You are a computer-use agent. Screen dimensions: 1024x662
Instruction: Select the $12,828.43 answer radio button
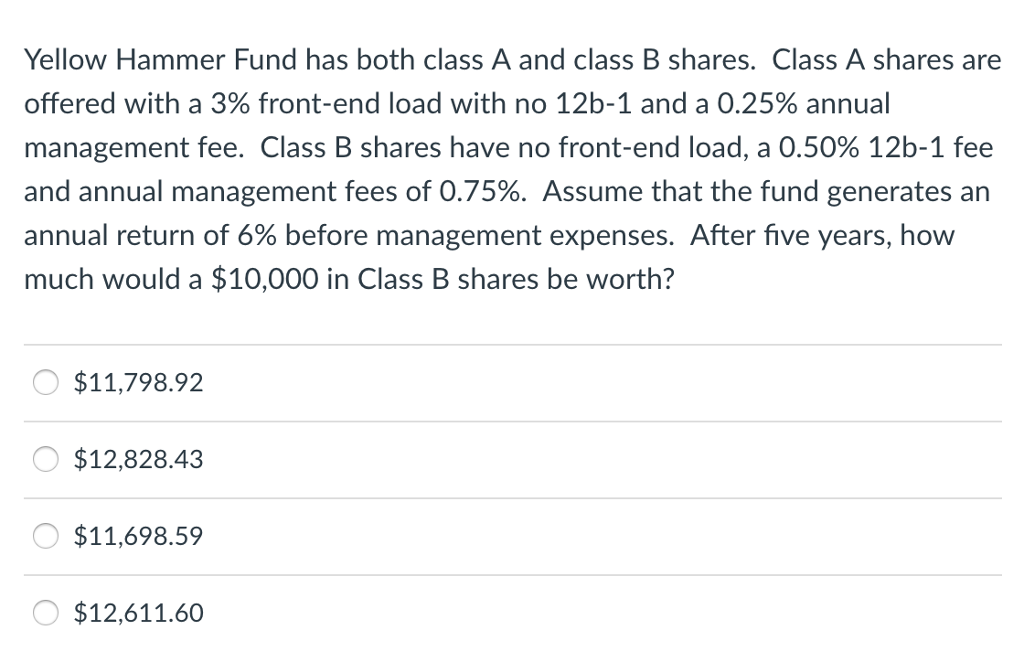pos(44,459)
